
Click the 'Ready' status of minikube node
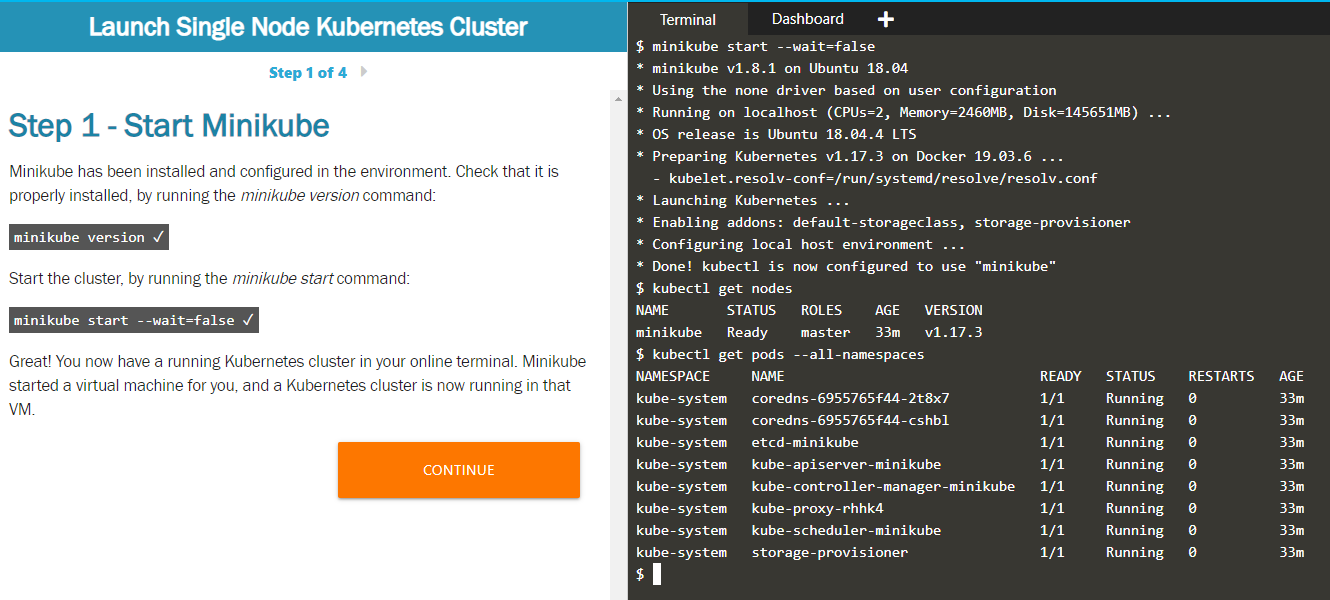(x=747, y=332)
